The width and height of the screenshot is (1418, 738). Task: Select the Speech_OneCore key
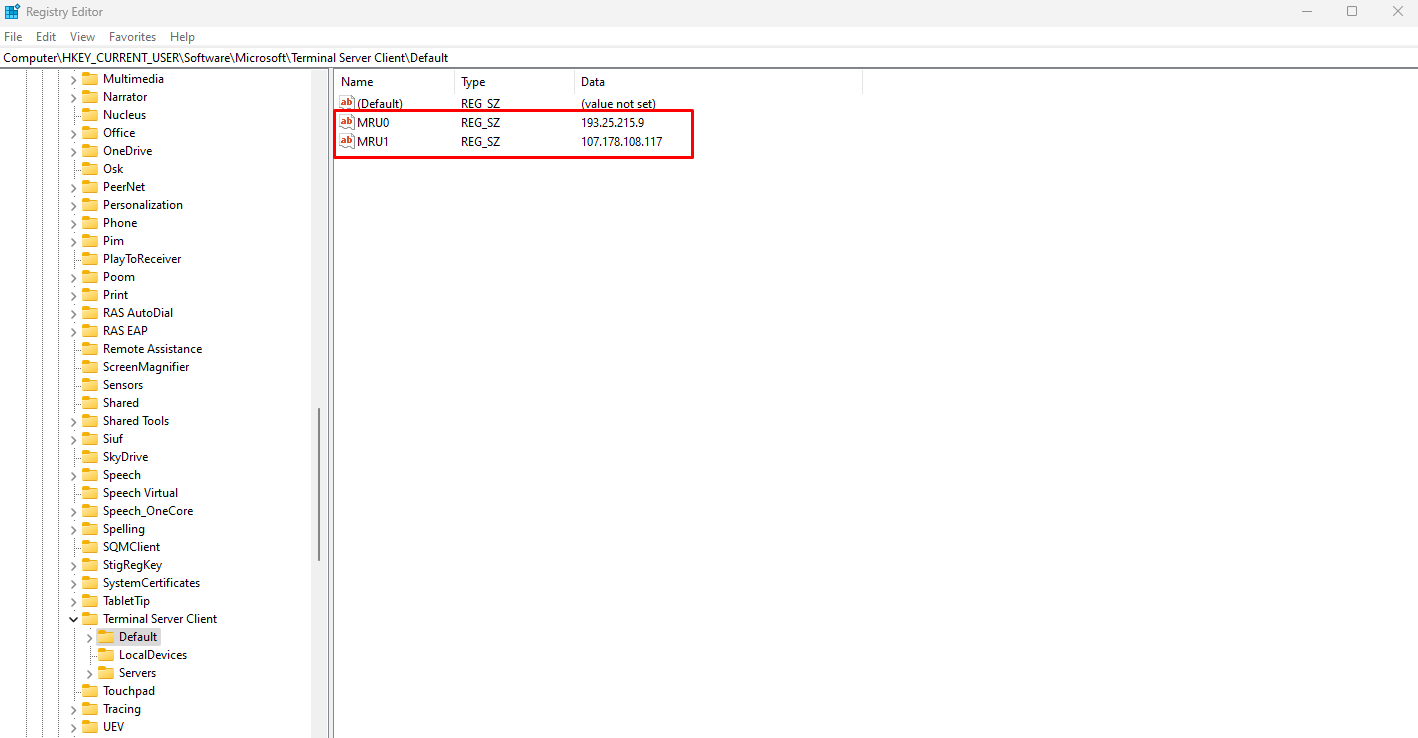pos(148,511)
